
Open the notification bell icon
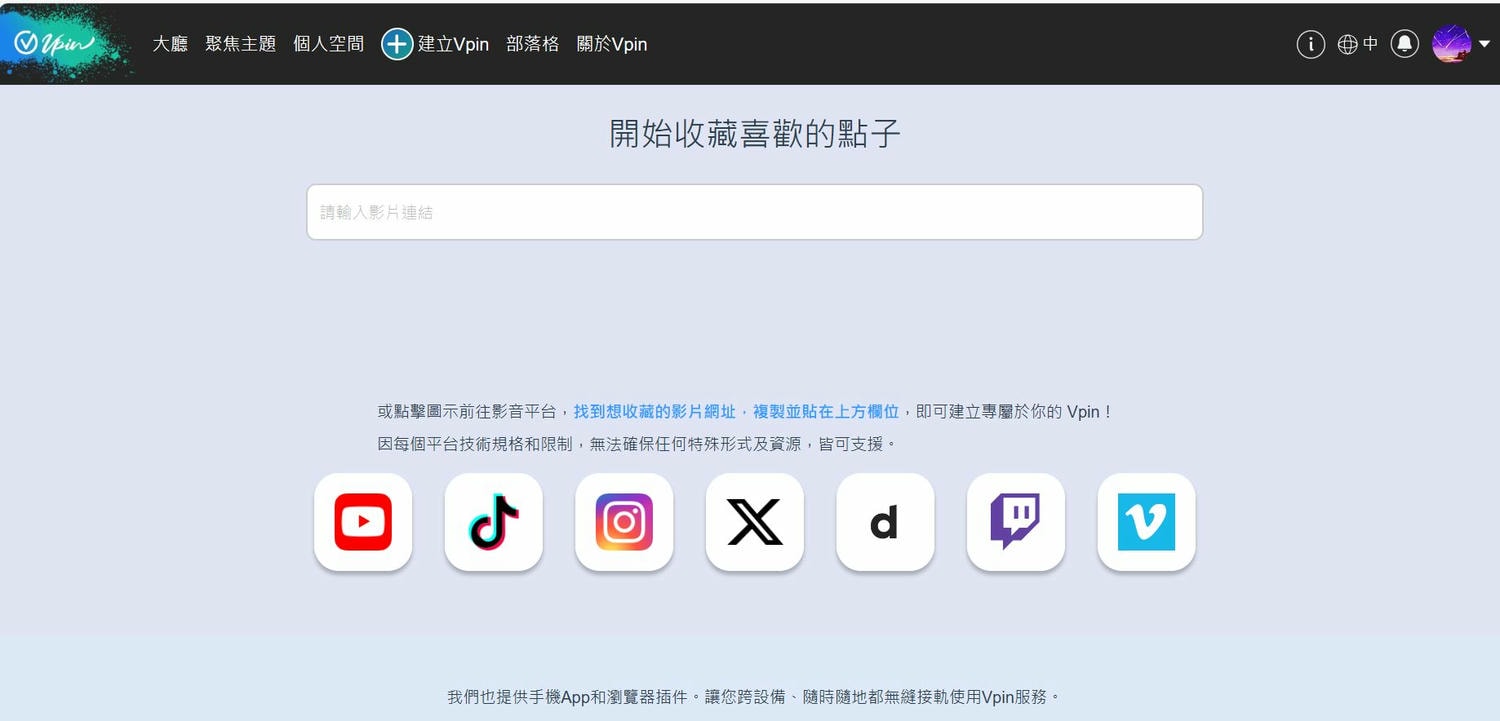coord(1405,44)
